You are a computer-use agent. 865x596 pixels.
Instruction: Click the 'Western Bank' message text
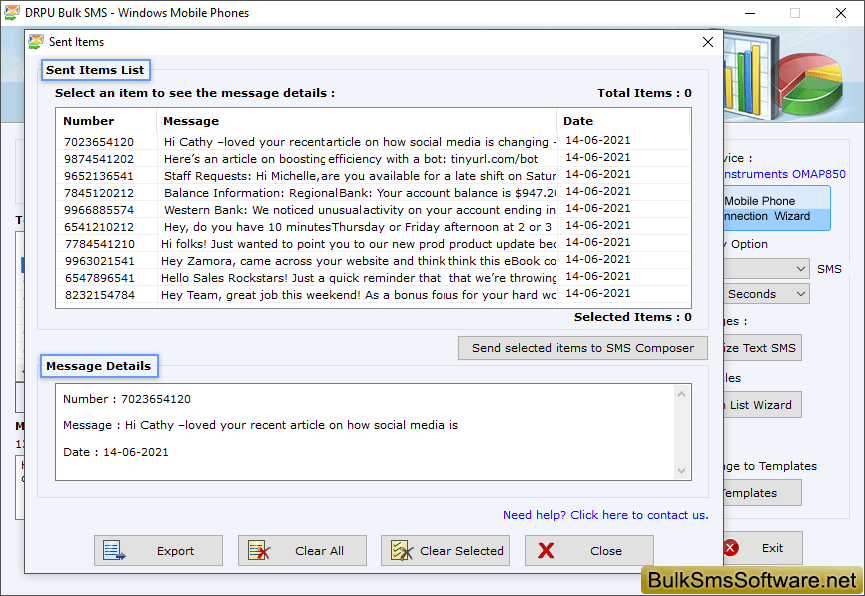[x=359, y=210]
